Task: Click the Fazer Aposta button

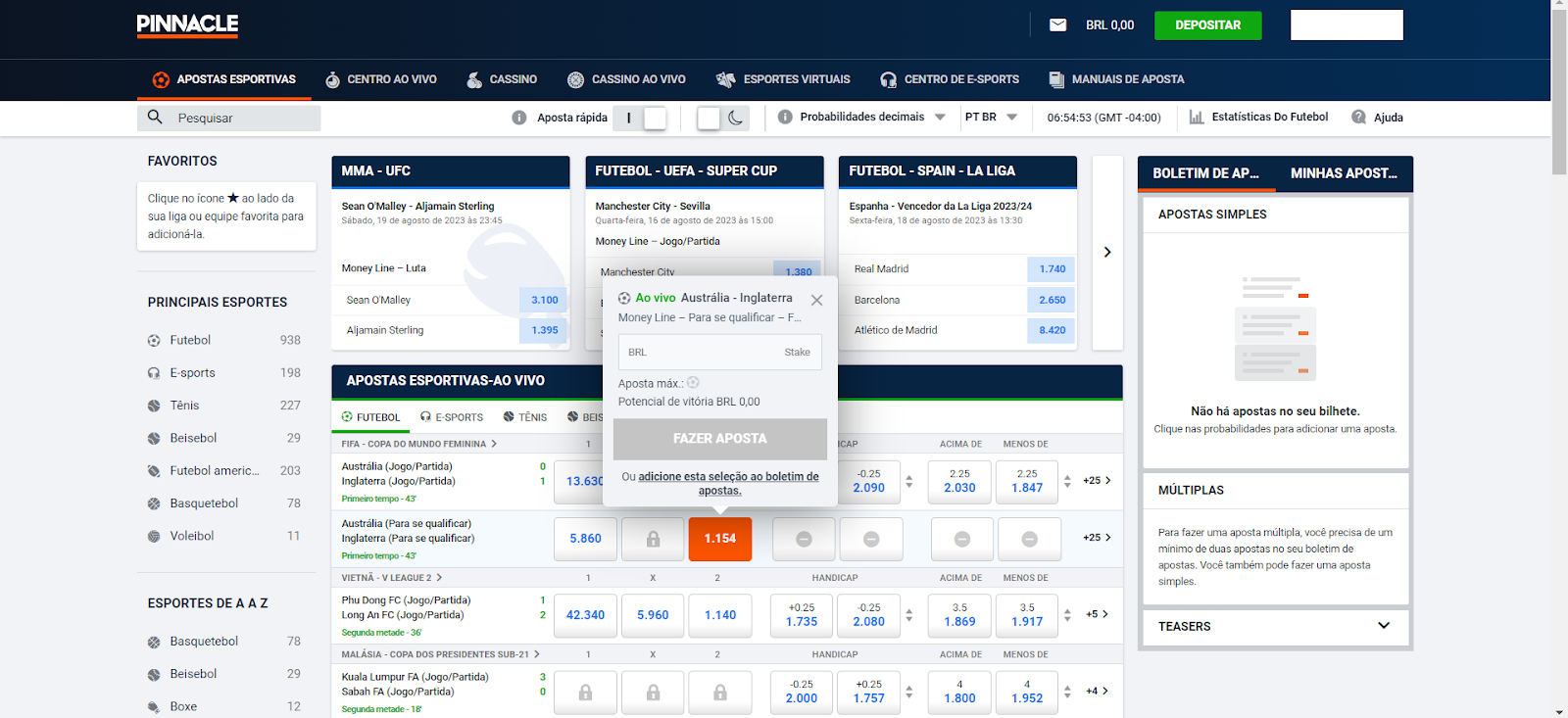Action: [720, 439]
